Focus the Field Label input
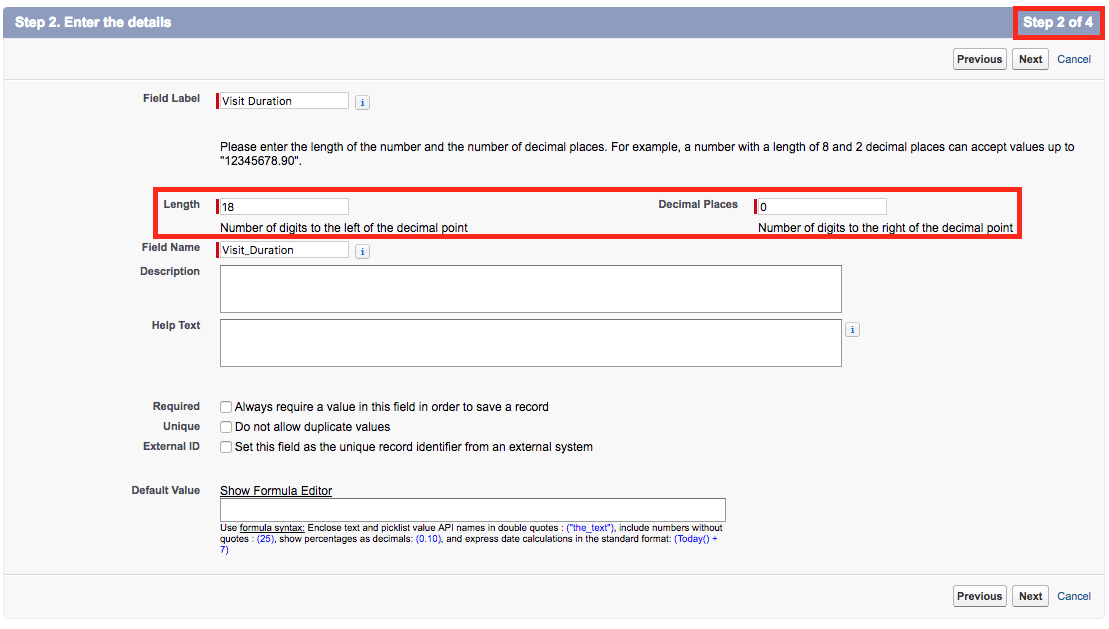1109x629 pixels. pyautogui.click(x=283, y=100)
